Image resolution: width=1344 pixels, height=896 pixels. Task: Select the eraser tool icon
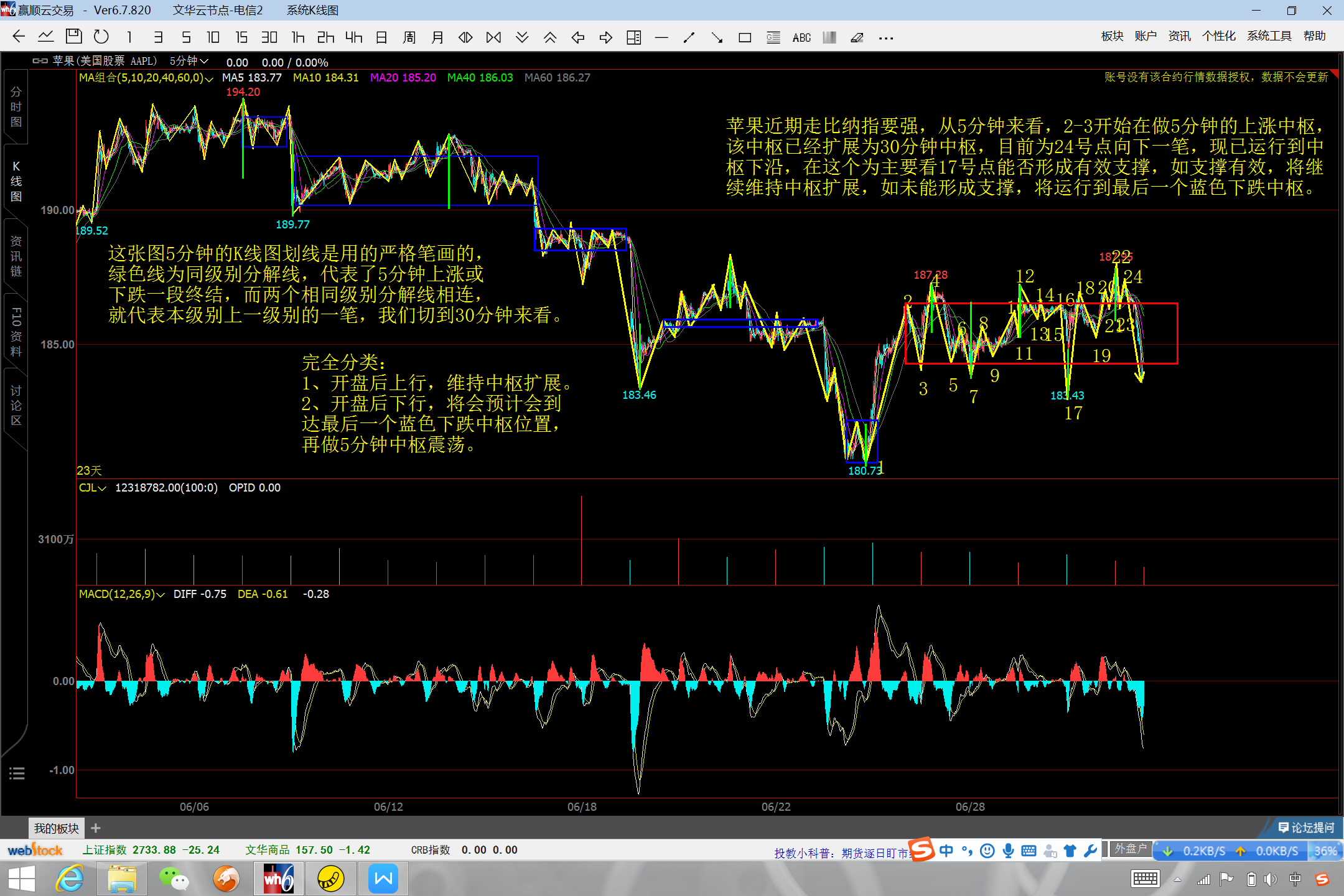point(857,38)
